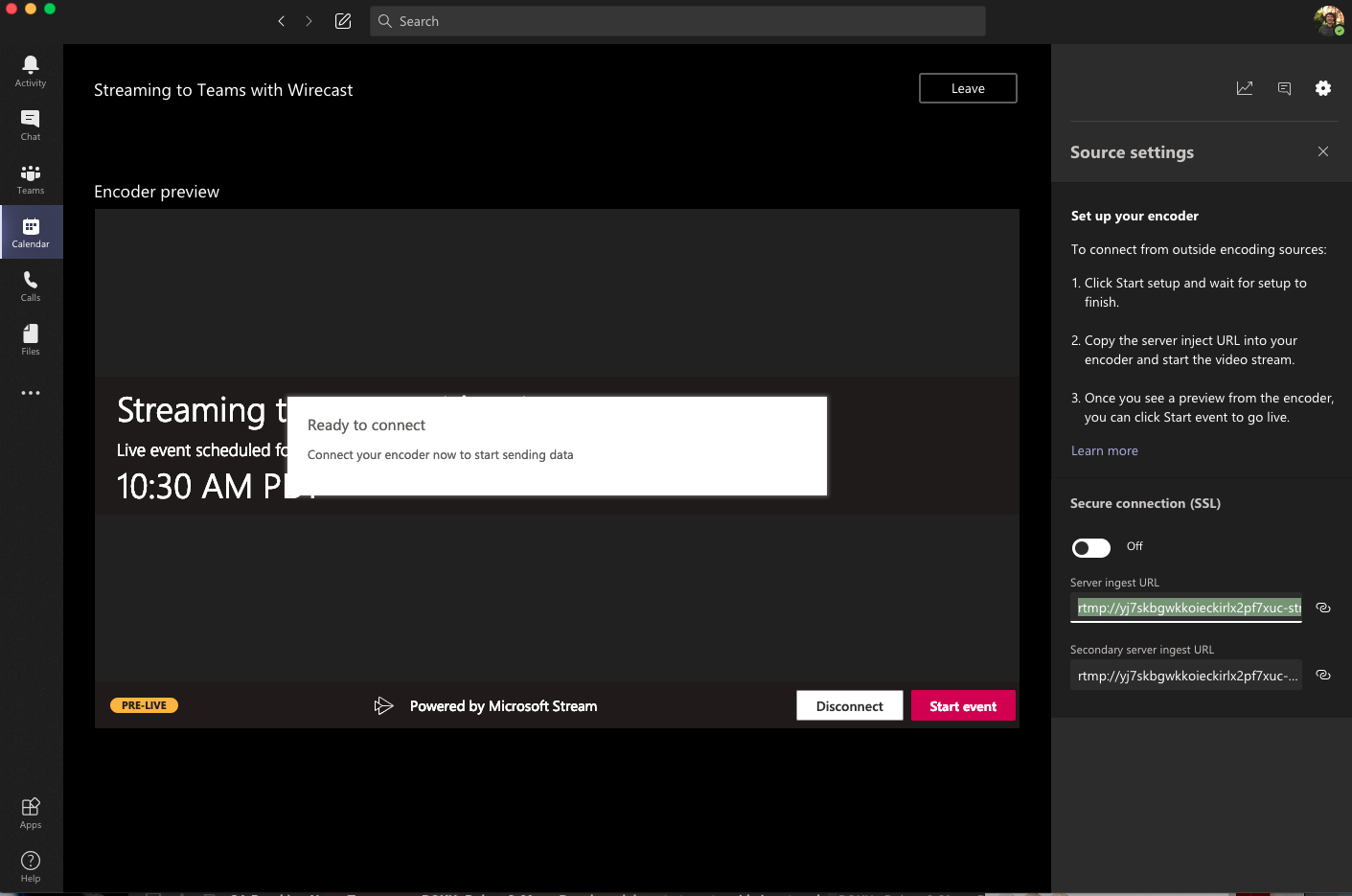Show the Secondary server ingest URL
This screenshot has width=1352, height=896.
pos(1322,675)
